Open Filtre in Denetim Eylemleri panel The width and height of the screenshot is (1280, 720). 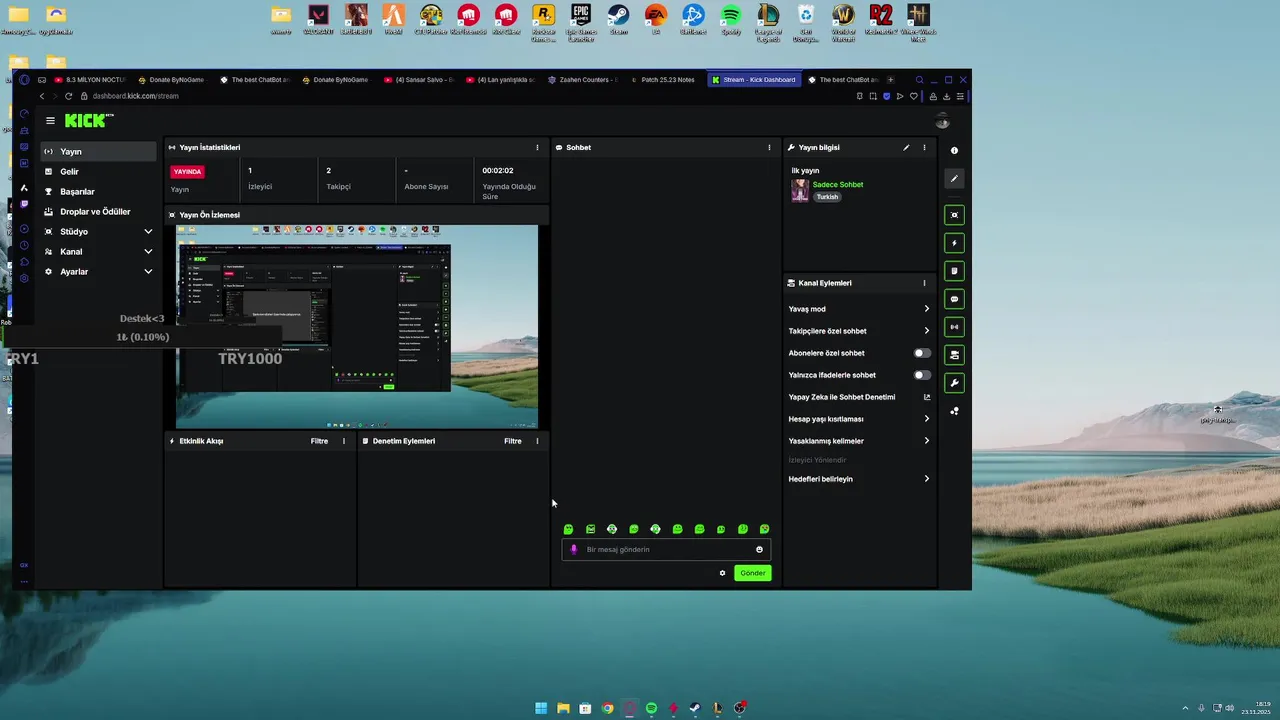click(512, 441)
